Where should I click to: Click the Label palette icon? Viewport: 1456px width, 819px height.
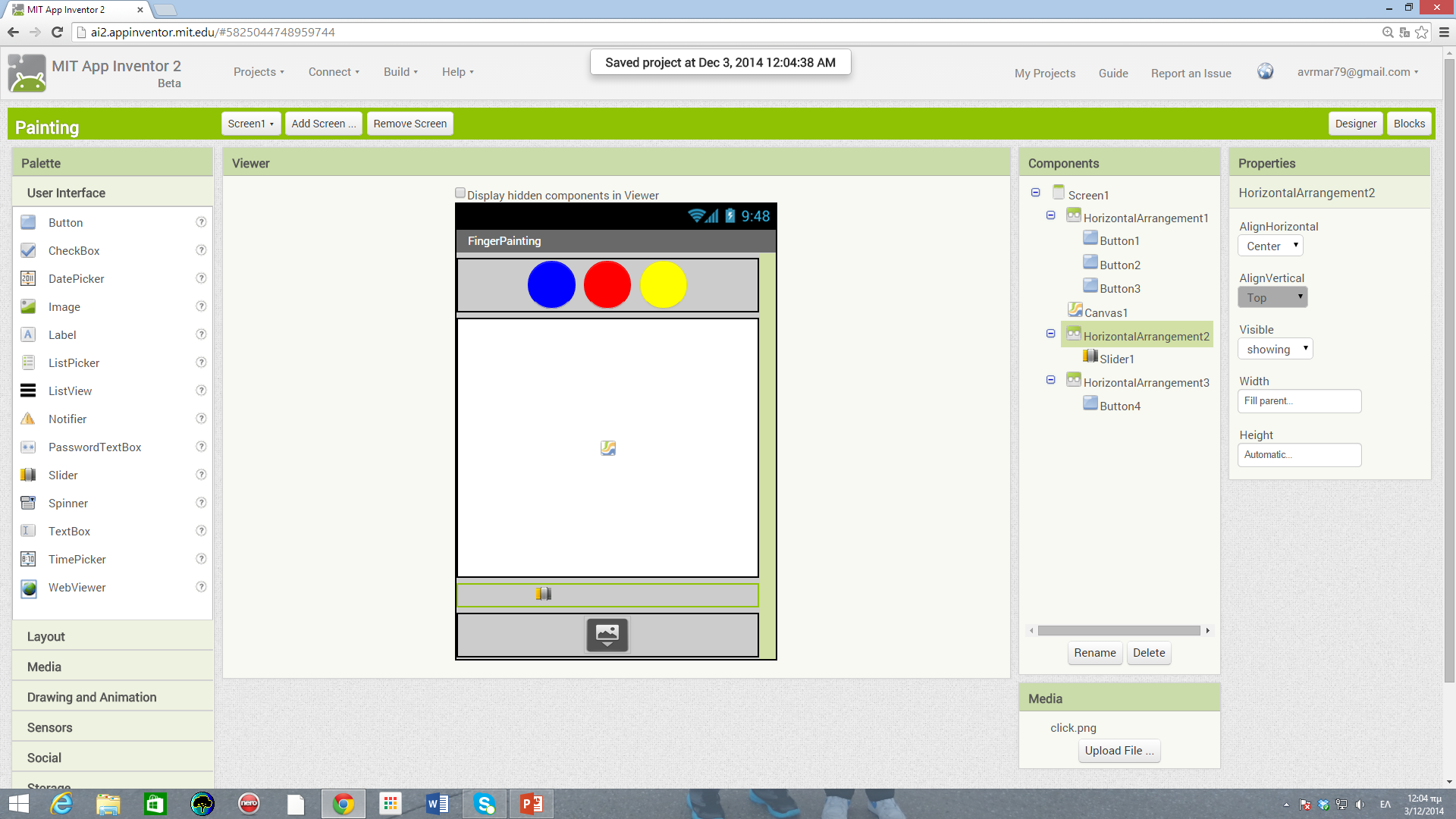tap(28, 334)
